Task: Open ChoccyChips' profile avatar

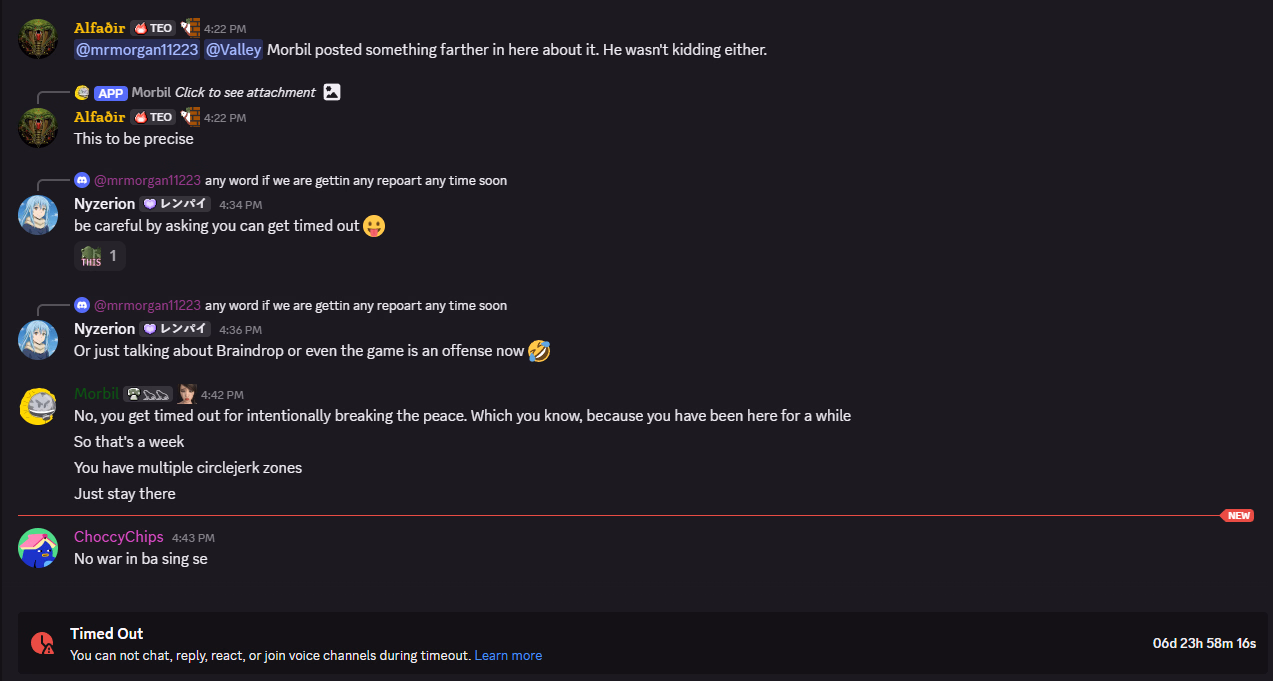Action: click(x=38, y=548)
